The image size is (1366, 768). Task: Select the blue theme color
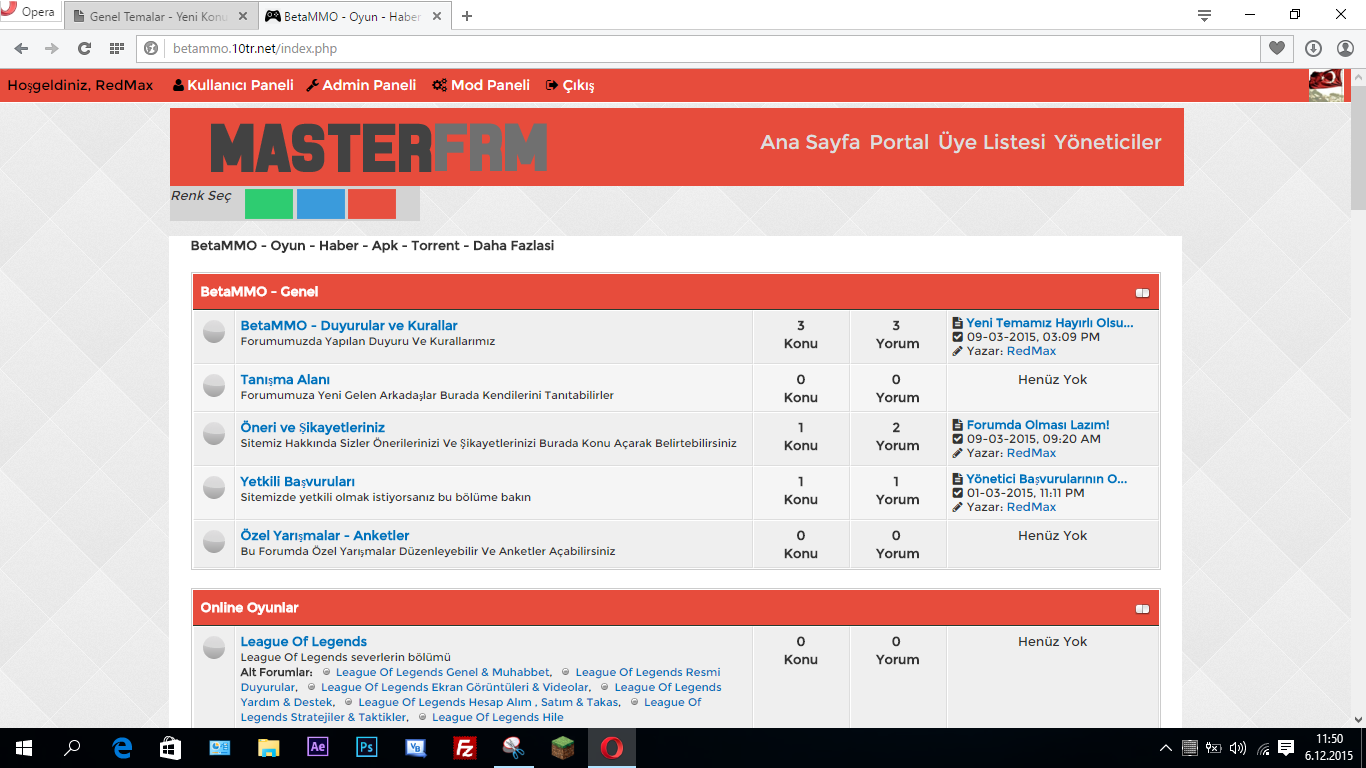coord(321,204)
